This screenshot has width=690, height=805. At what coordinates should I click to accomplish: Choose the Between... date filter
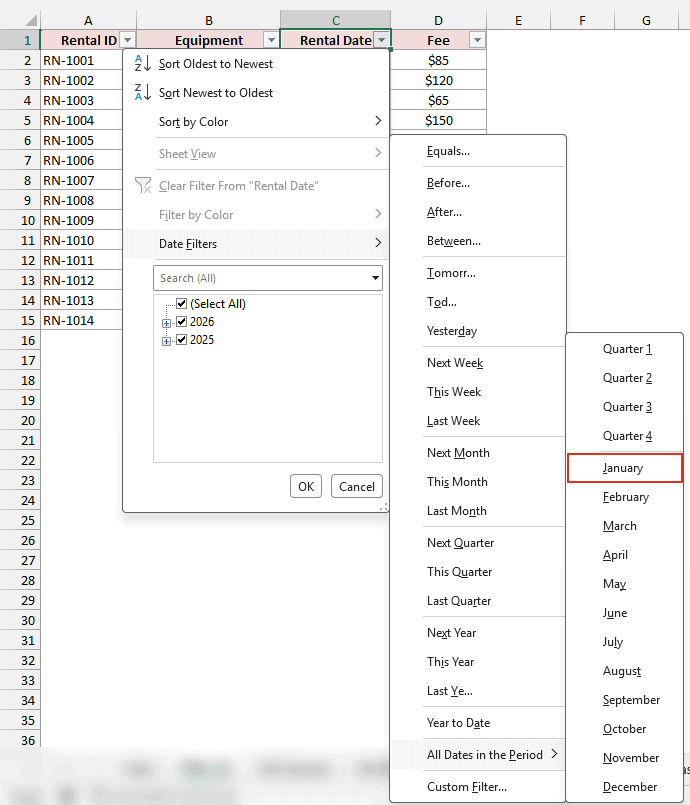coord(478,241)
